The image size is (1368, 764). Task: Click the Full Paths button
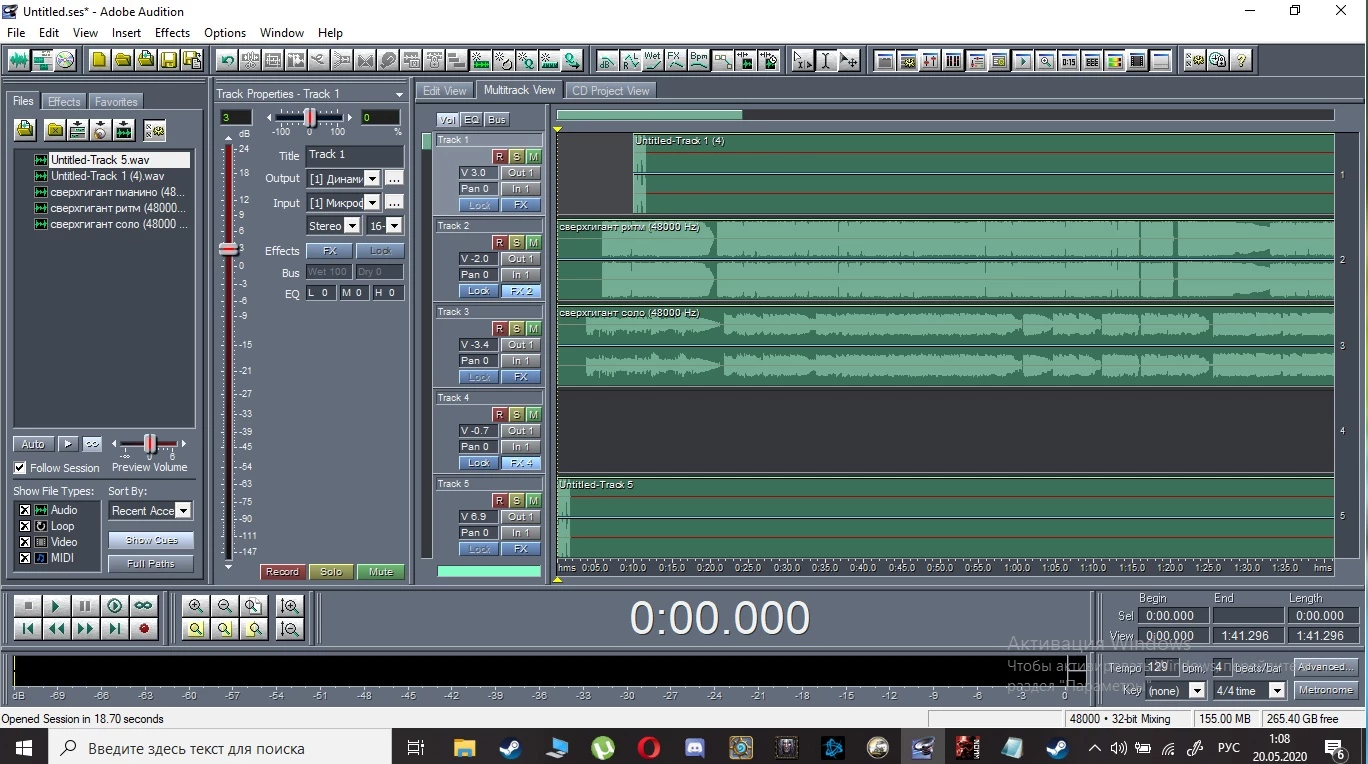pyautogui.click(x=151, y=564)
